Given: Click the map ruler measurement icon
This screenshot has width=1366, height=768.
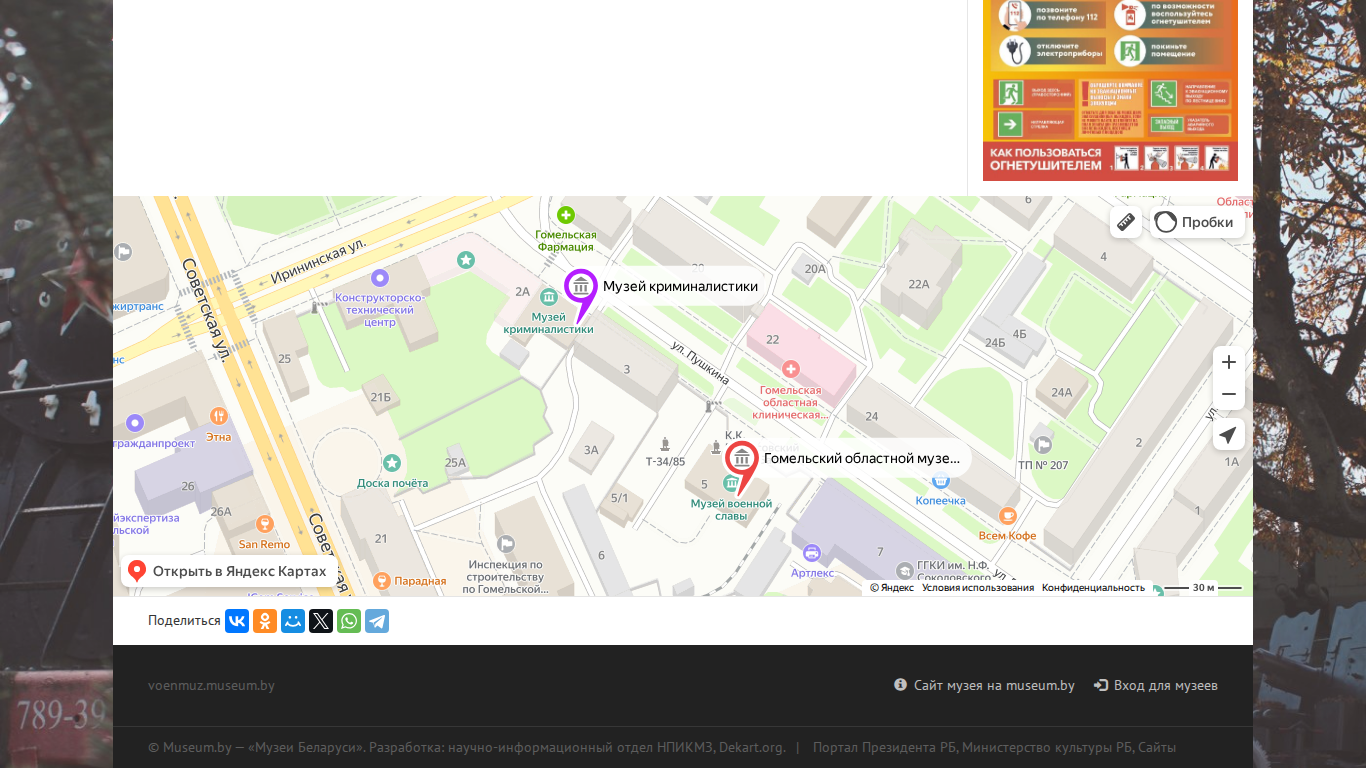Looking at the screenshot, I should tap(1126, 222).
